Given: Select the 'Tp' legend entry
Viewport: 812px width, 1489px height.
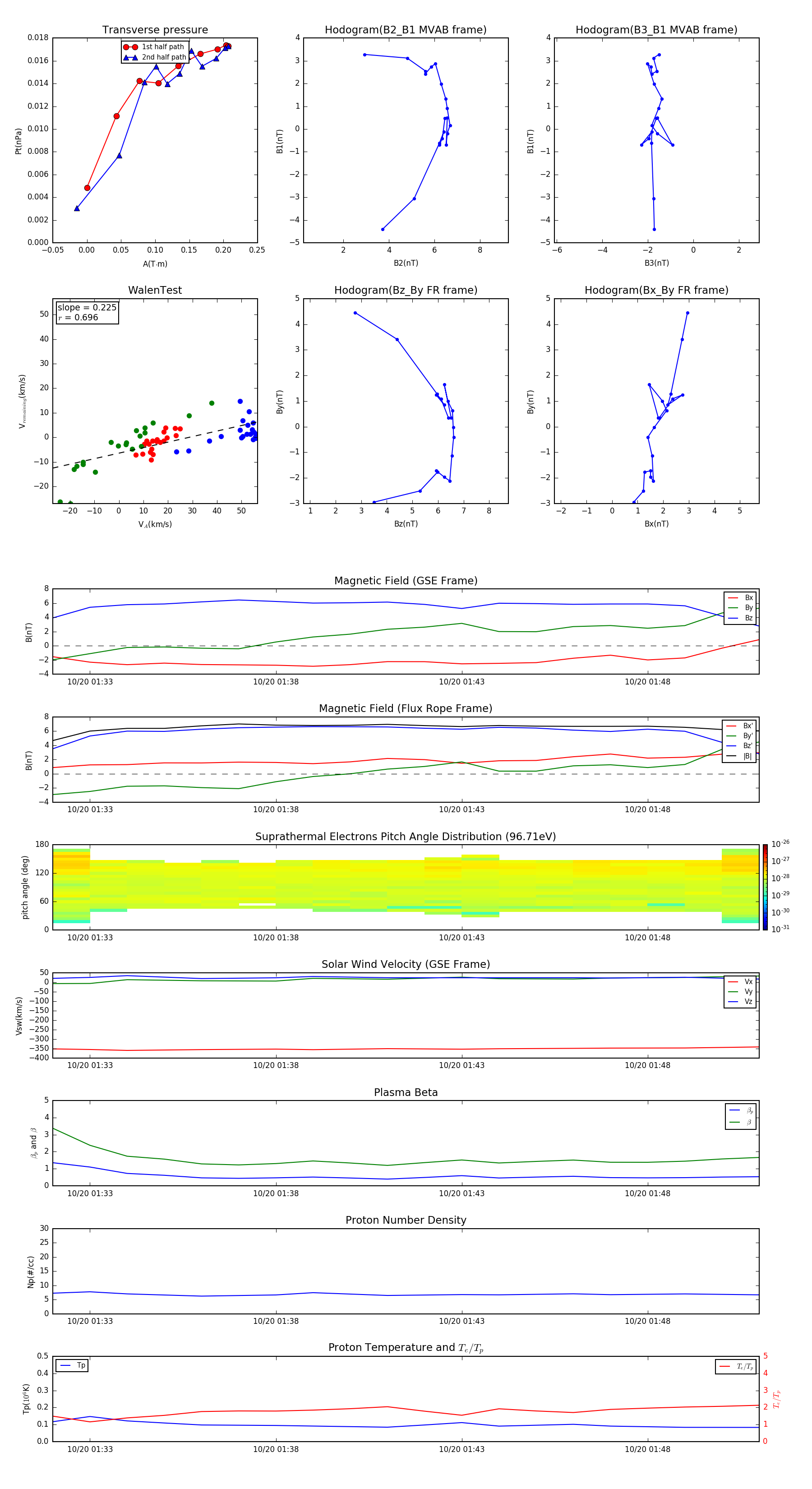Looking at the screenshot, I should click(x=73, y=1365).
